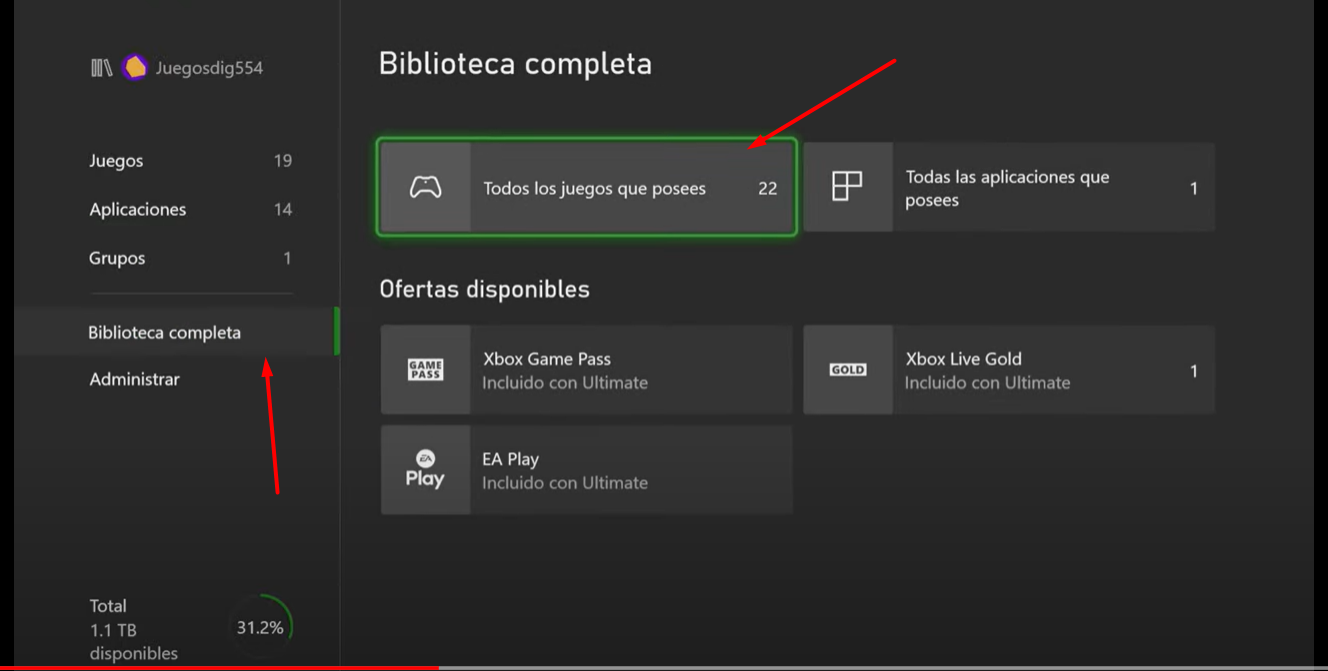Click the 31.2% storage usage ring
1328x671 pixels.
point(260,628)
